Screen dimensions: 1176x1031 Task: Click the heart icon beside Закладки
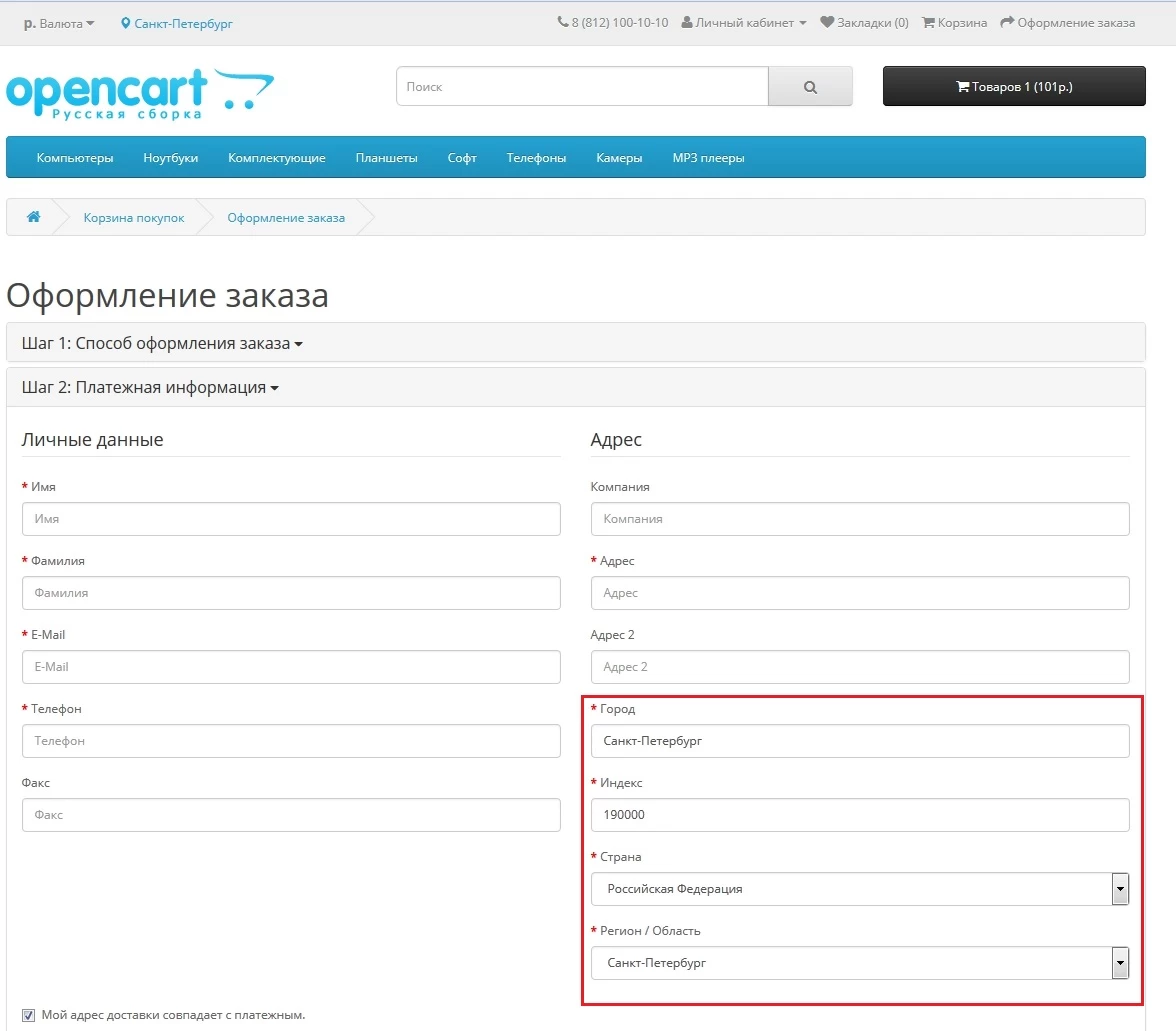[826, 22]
